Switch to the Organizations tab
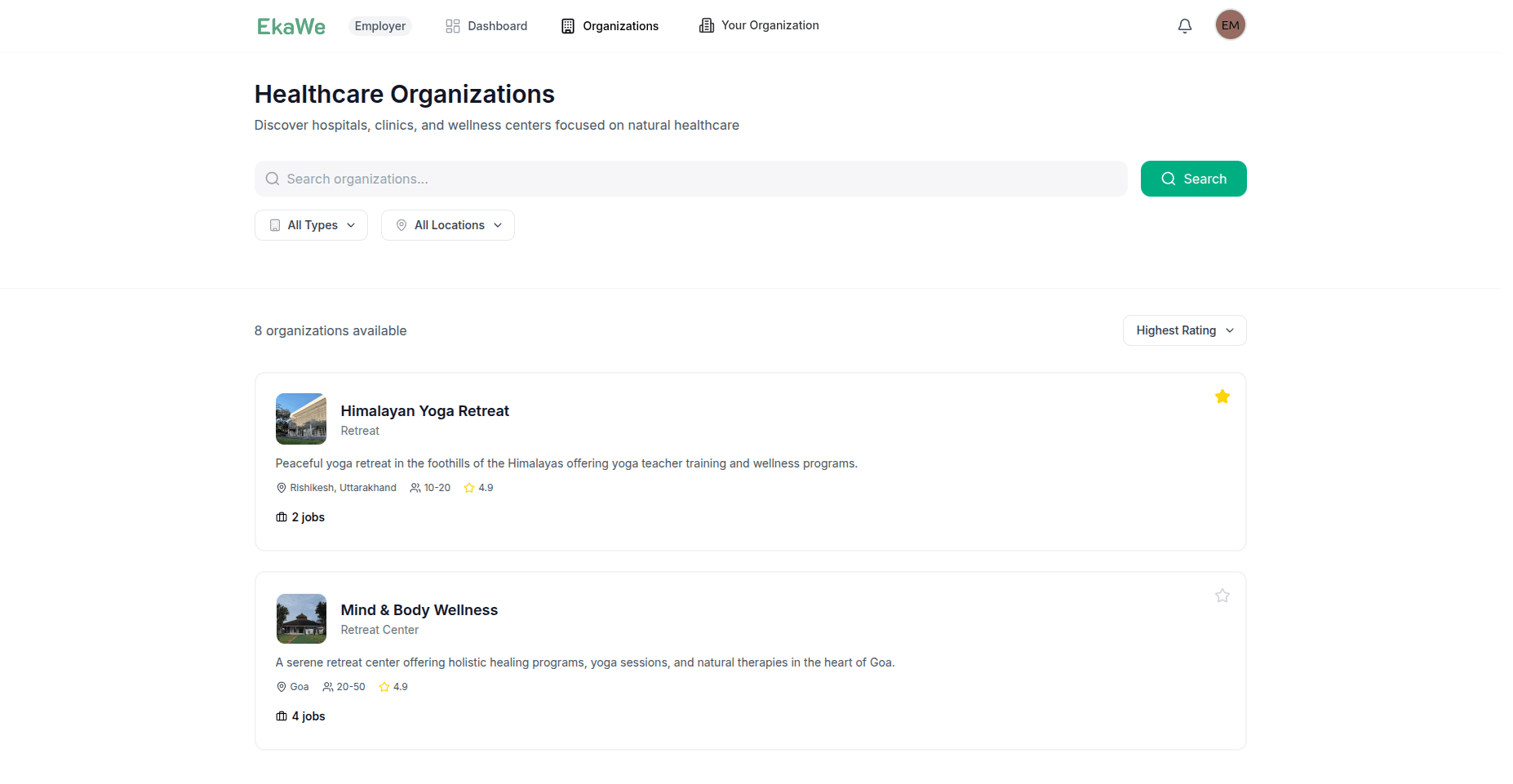The height and width of the screenshot is (784, 1513). tap(620, 25)
